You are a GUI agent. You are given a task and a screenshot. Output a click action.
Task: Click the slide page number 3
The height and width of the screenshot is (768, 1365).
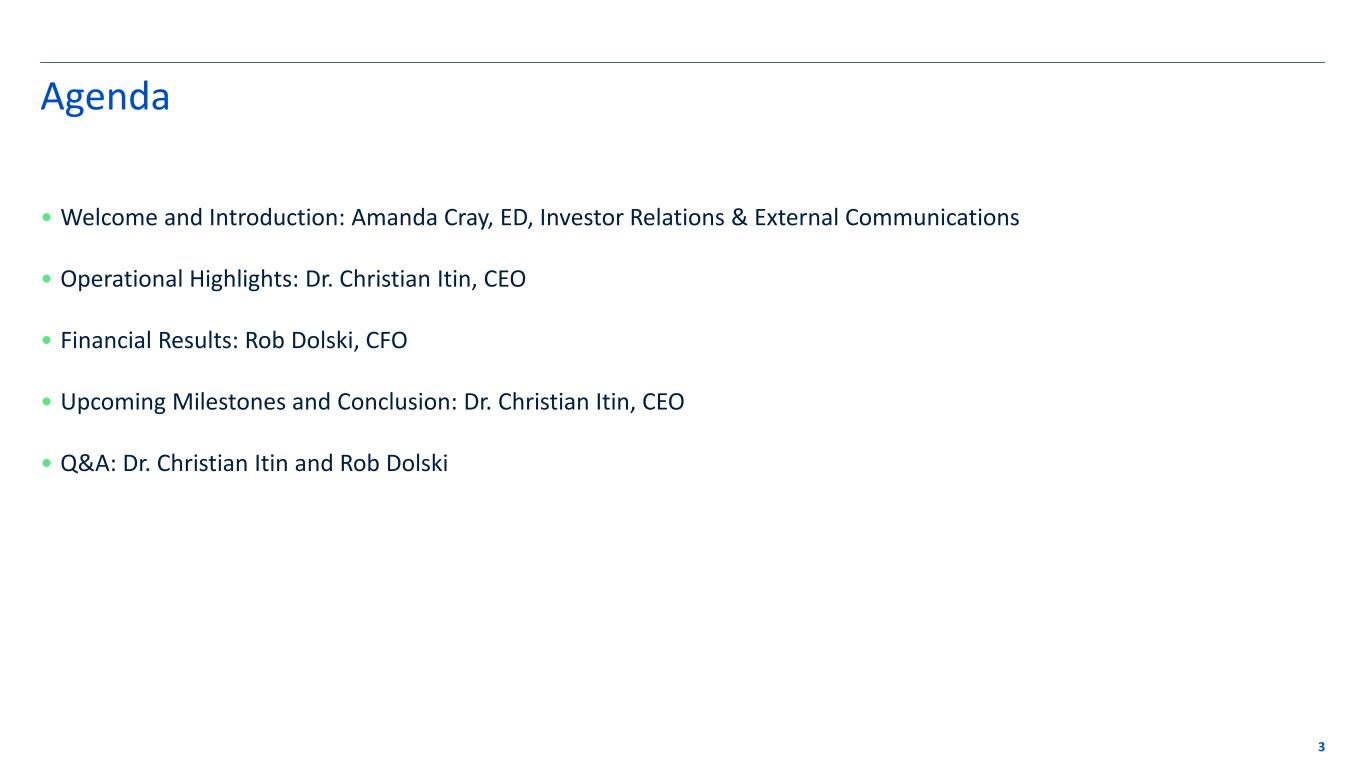(1321, 747)
